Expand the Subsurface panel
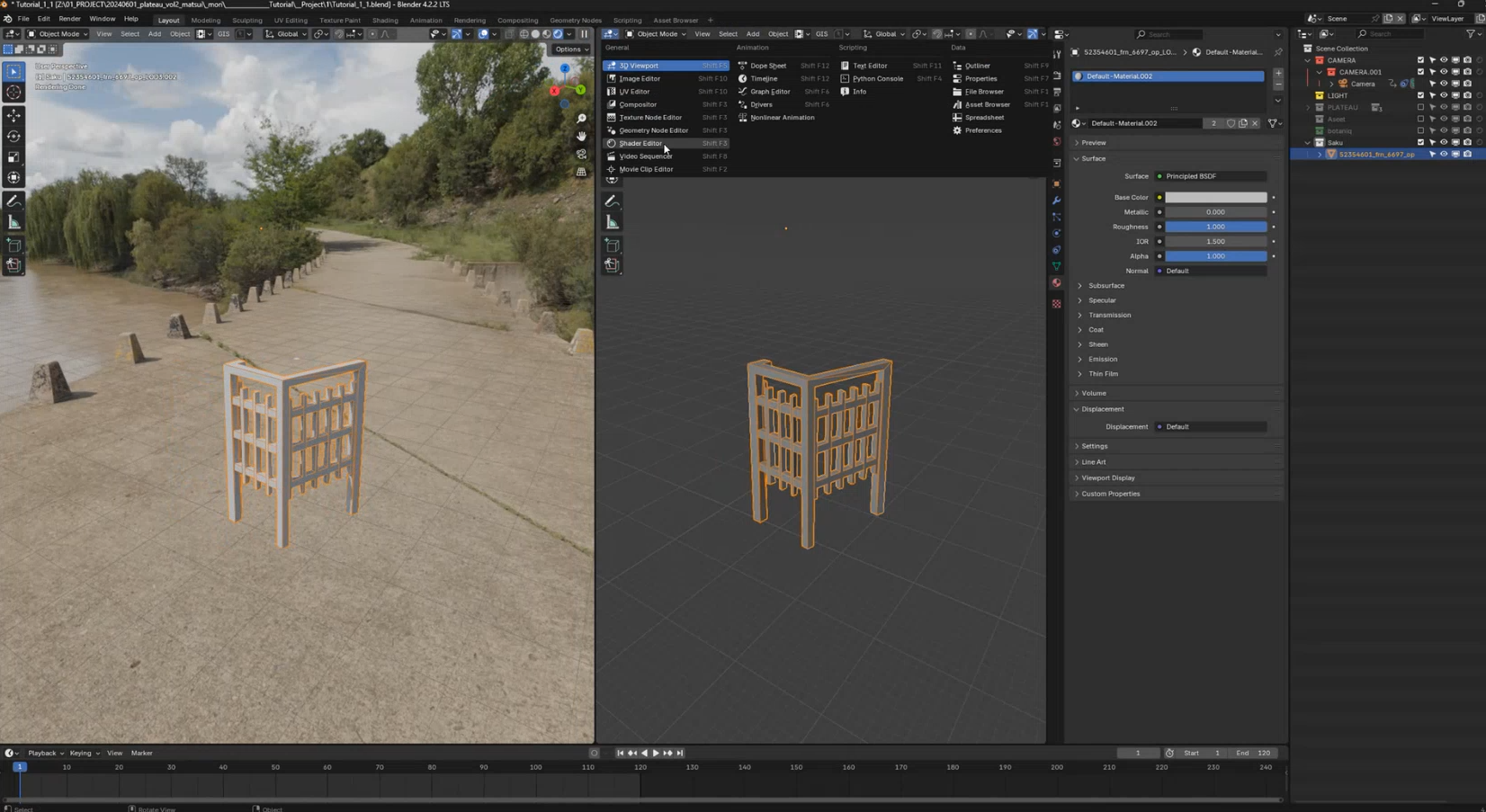The image size is (1486, 812). tap(1106, 286)
